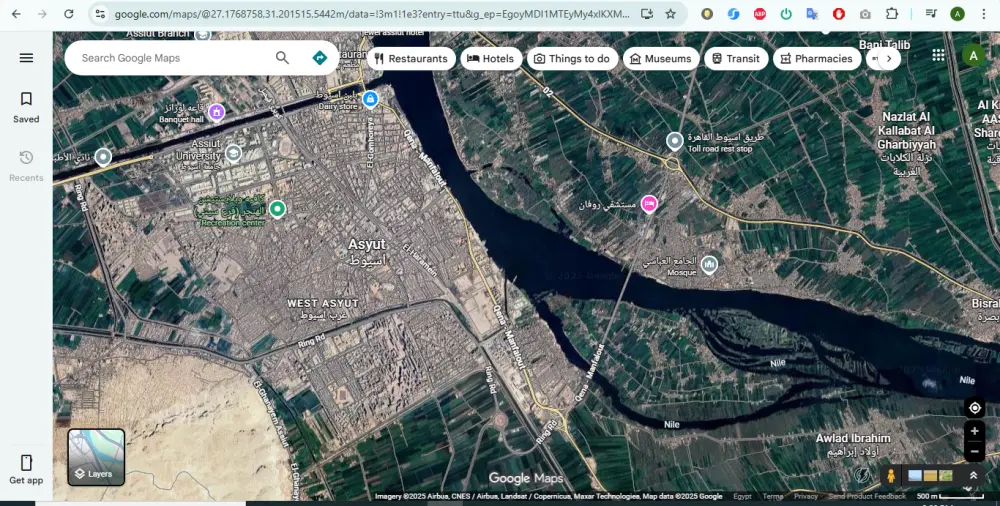
Task: Open the AdBlock Plus extension
Action: pyautogui.click(x=760, y=13)
